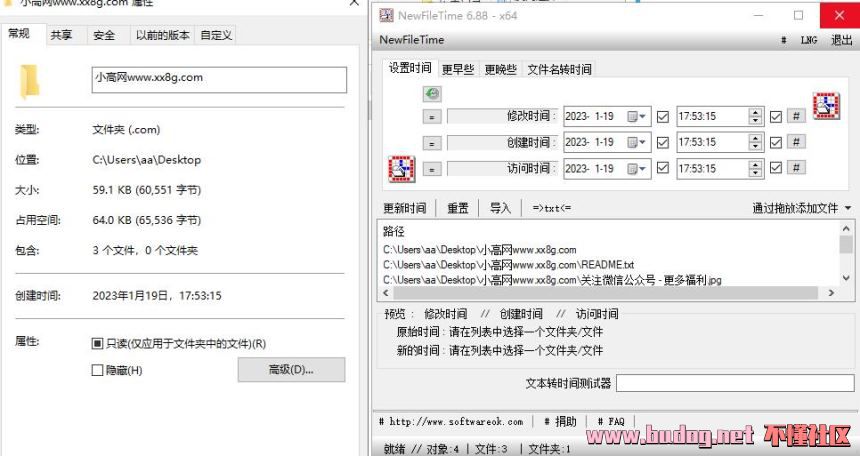The image size is (860, 456).
Task: Click the 创建时间 time spinner arrows
Action: pos(755,142)
